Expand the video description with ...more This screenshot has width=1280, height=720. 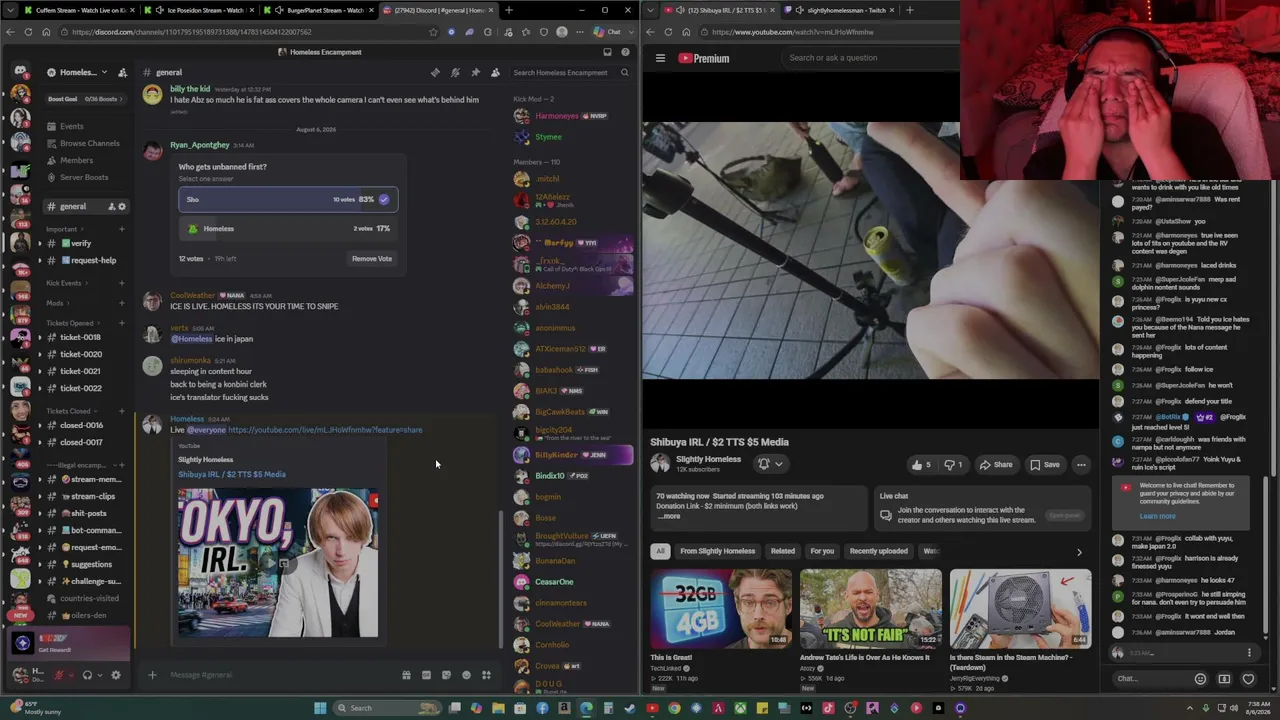(670, 516)
